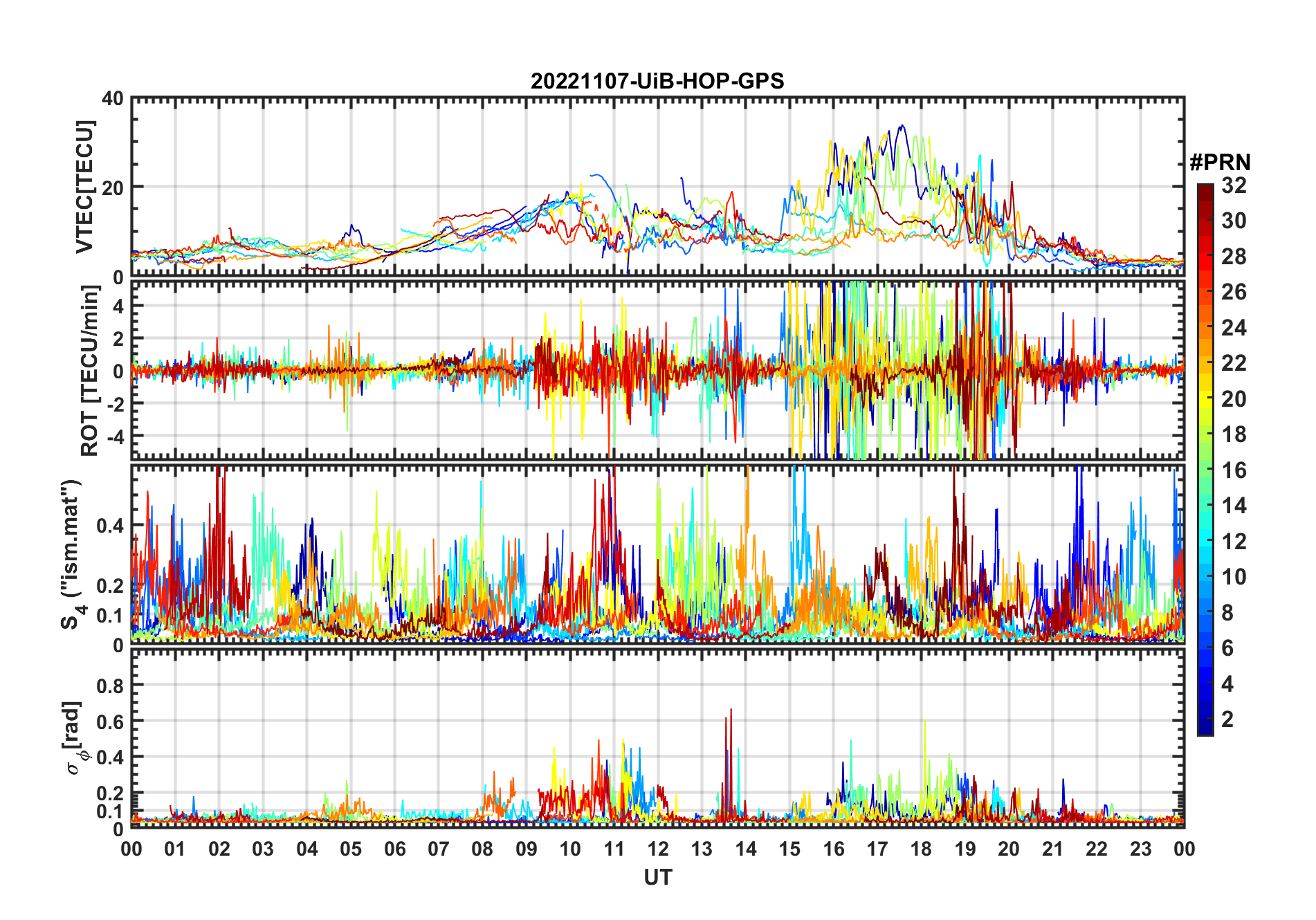Select the "ROT [TECU/min]" y-axis label
The width and height of the screenshot is (1316, 920).
point(90,371)
